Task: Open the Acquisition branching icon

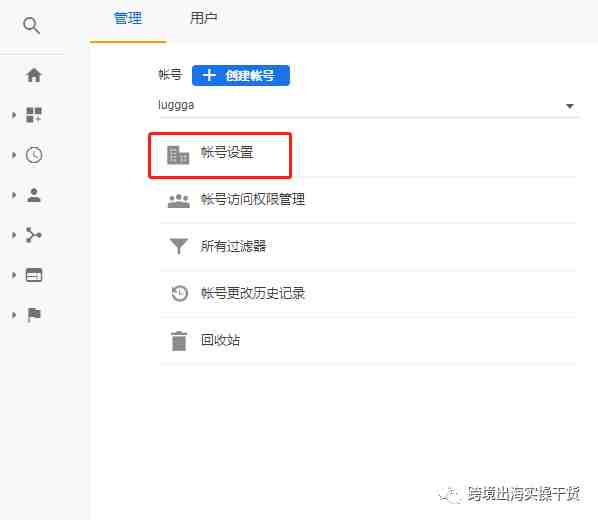Action: coord(34,235)
